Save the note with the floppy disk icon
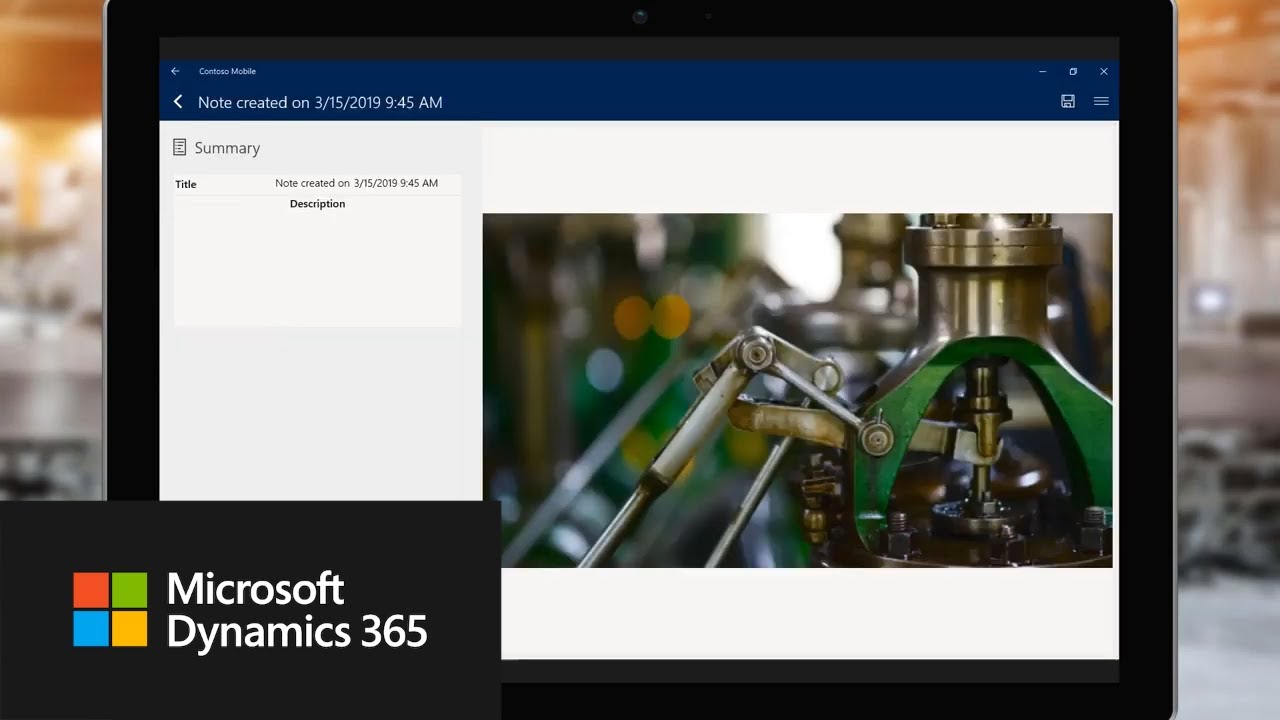This screenshot has width=1280, height=720. pyautogui.click(x=1068, y=102)
